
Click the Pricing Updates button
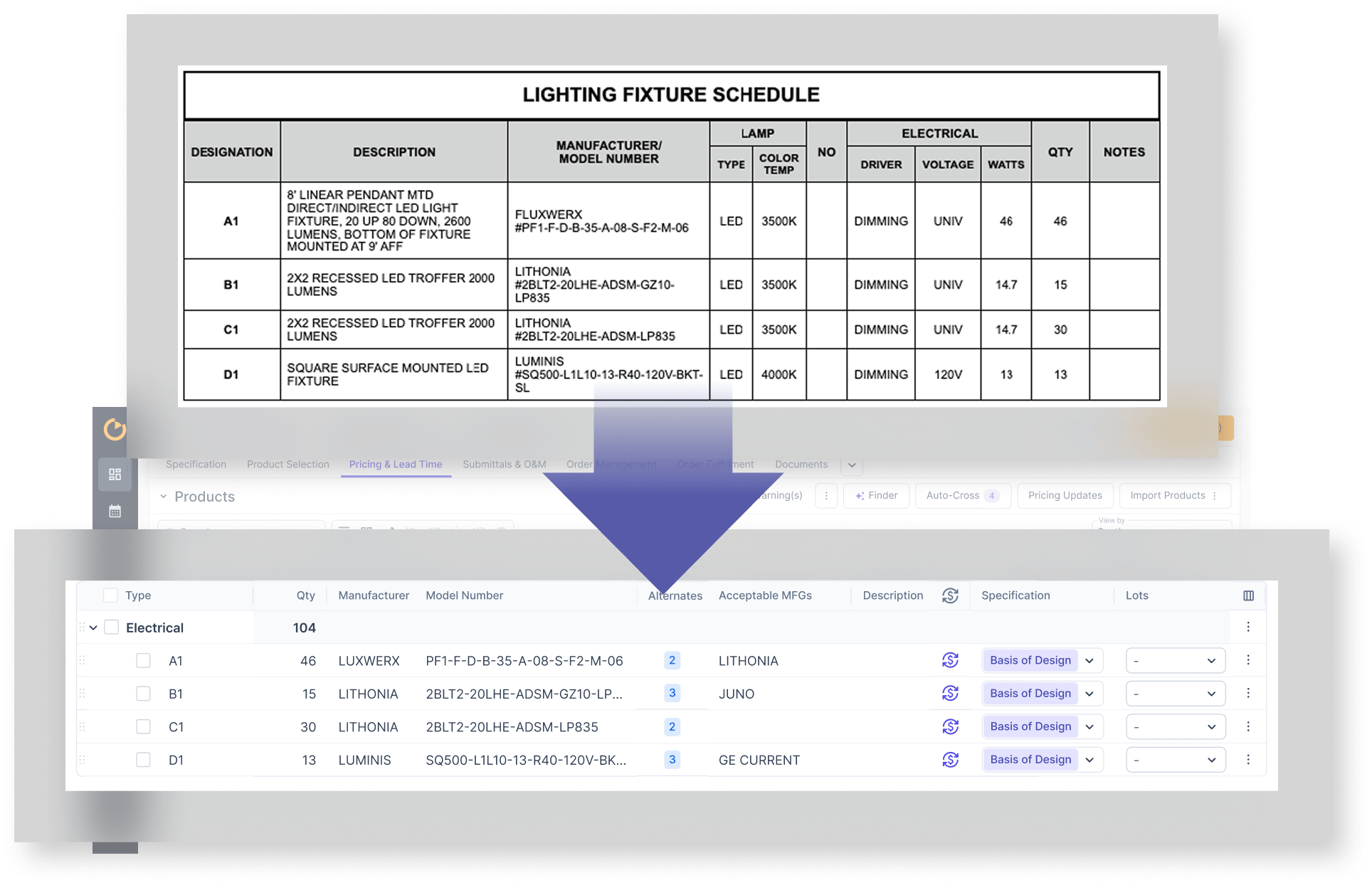click(1065, 496)
